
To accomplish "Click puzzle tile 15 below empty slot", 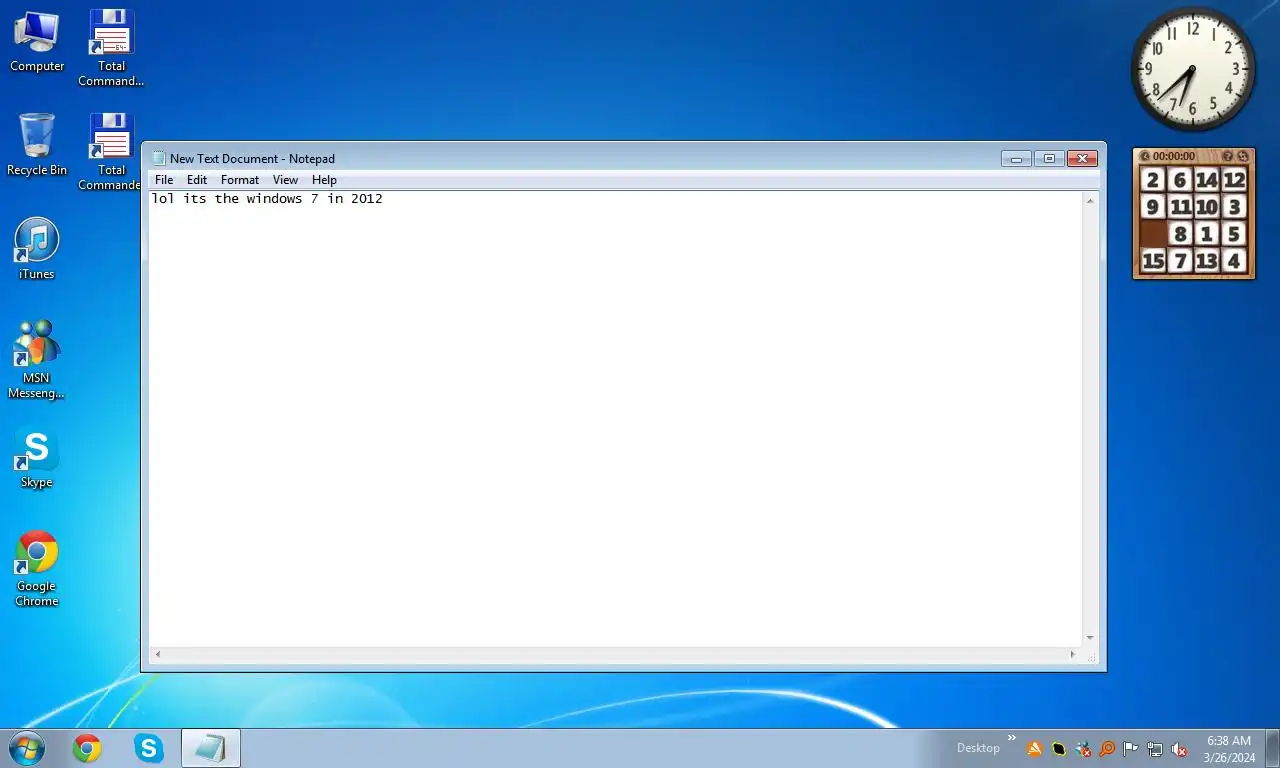I will click(1154, 261).
